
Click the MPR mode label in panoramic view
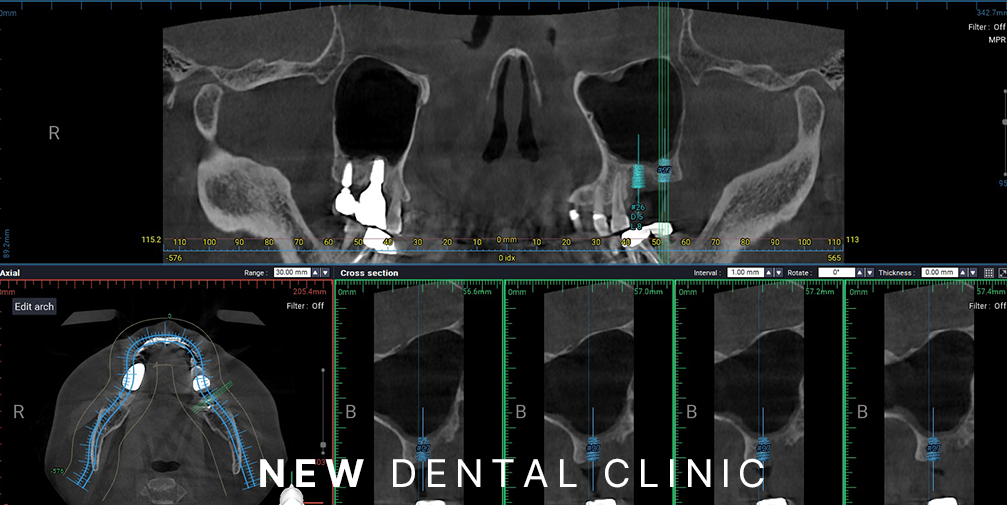[996, 41]
